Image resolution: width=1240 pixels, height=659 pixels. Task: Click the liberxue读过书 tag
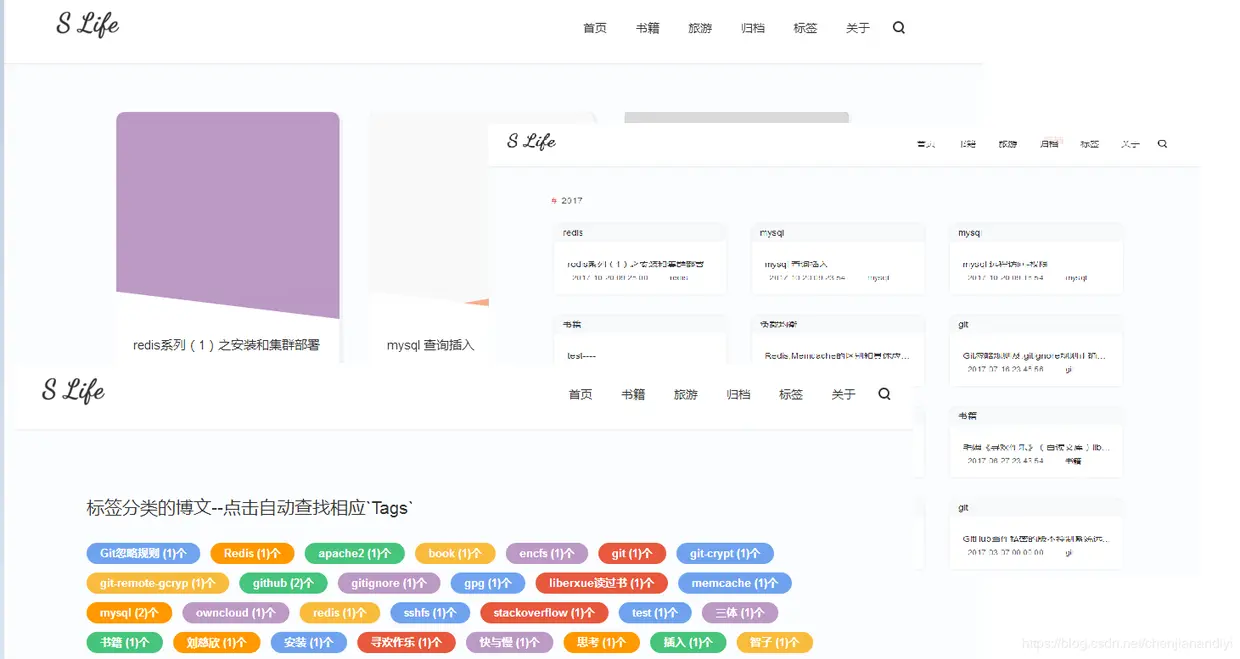coord(601,583)
